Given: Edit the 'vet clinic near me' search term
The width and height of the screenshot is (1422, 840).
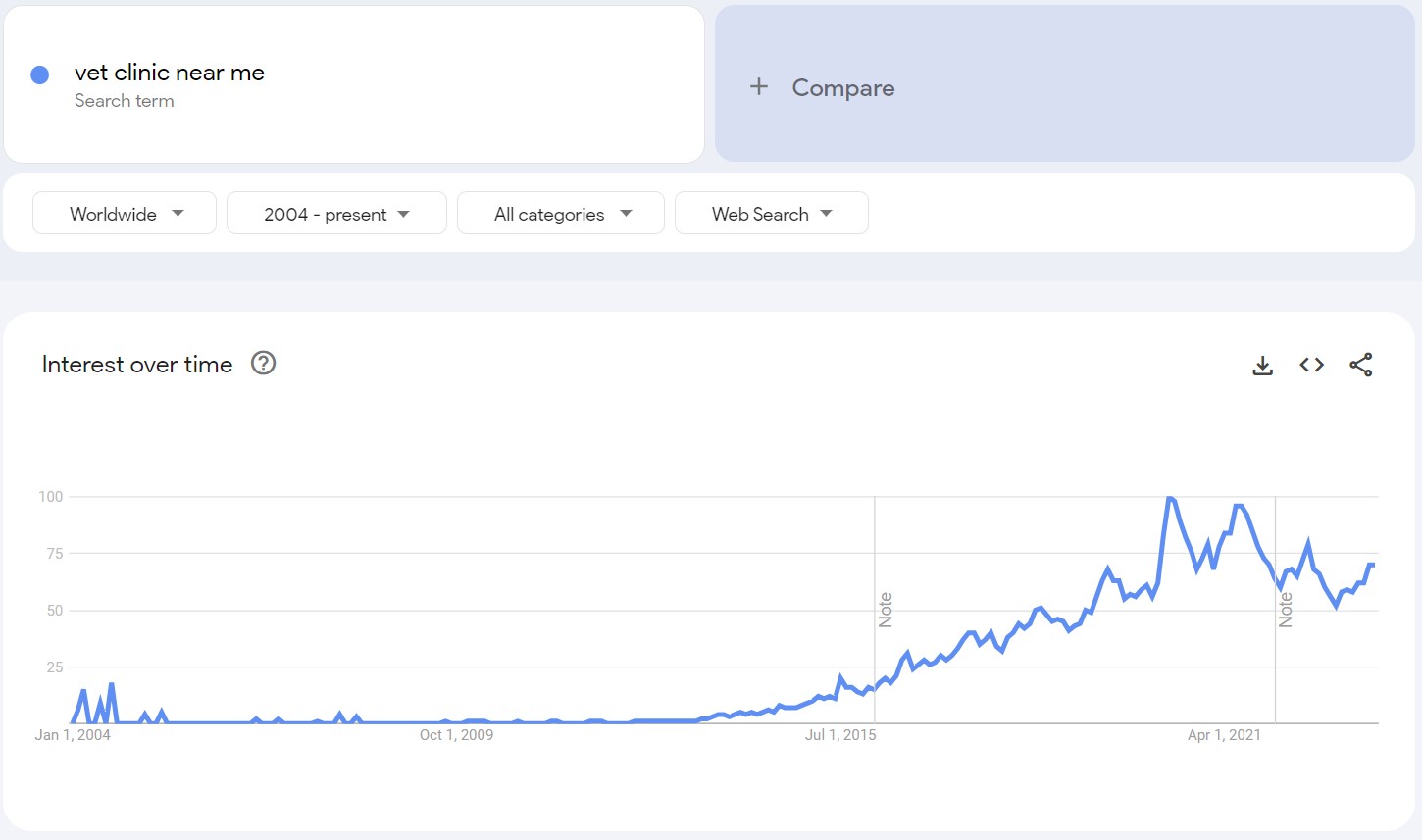Looking at the screenshot, I should pos(170,73).
